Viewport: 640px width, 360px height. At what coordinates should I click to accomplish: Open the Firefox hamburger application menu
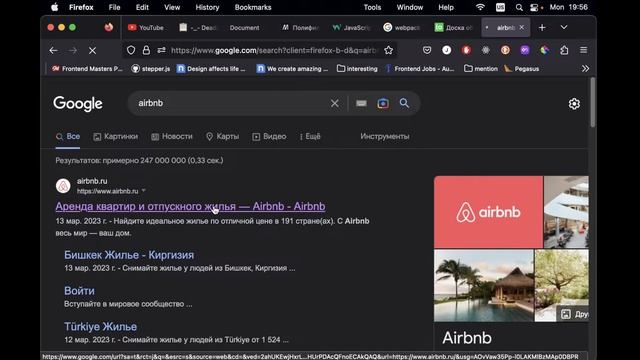click(x=584, y=50)
